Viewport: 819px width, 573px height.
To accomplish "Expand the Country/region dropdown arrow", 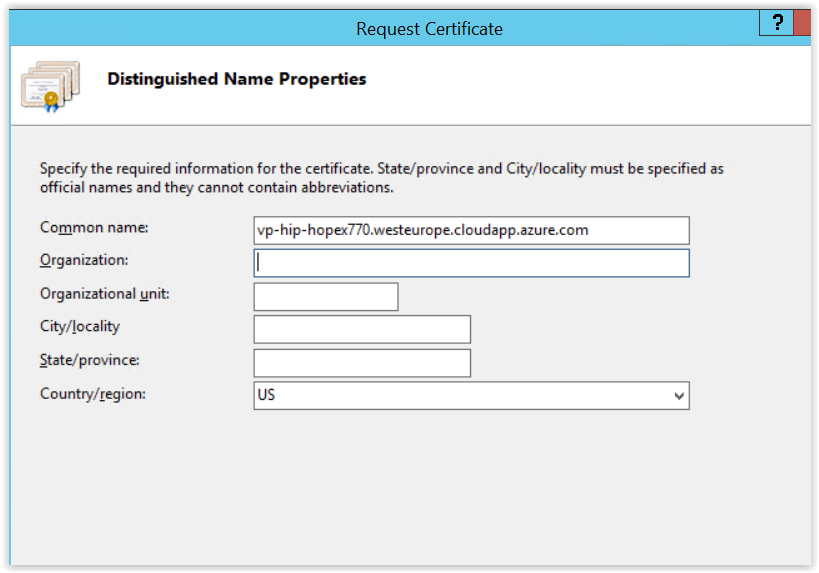I will [679, 396].
